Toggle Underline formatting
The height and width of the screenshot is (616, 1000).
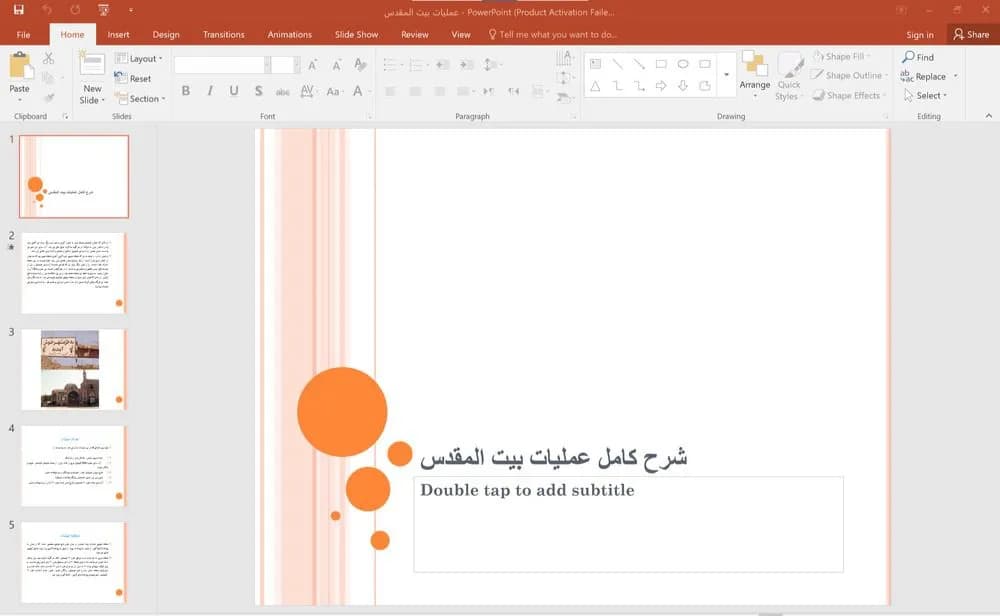(x=234, y=91)
